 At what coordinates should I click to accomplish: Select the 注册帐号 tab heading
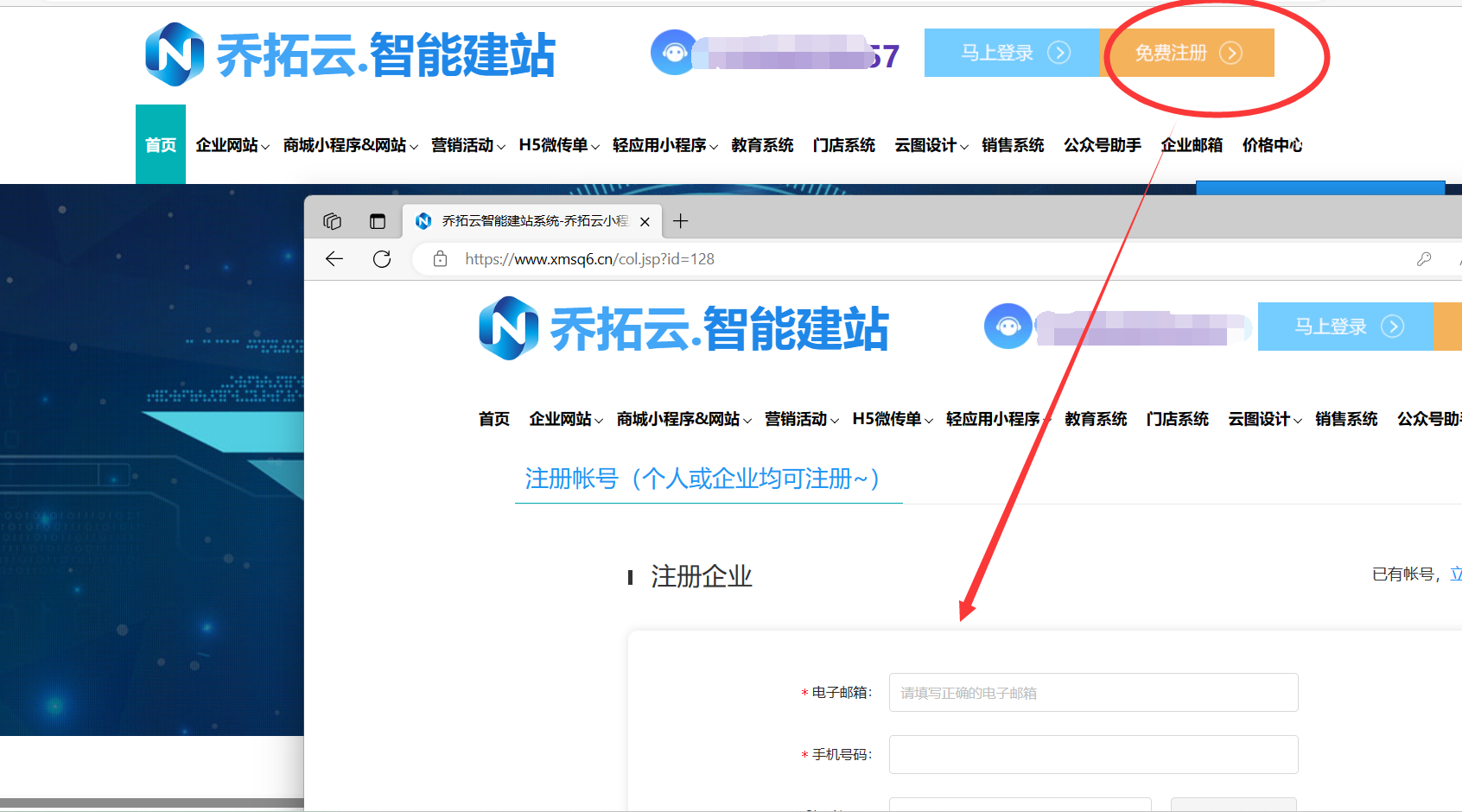pyautogui.click(x=709, y=479)
